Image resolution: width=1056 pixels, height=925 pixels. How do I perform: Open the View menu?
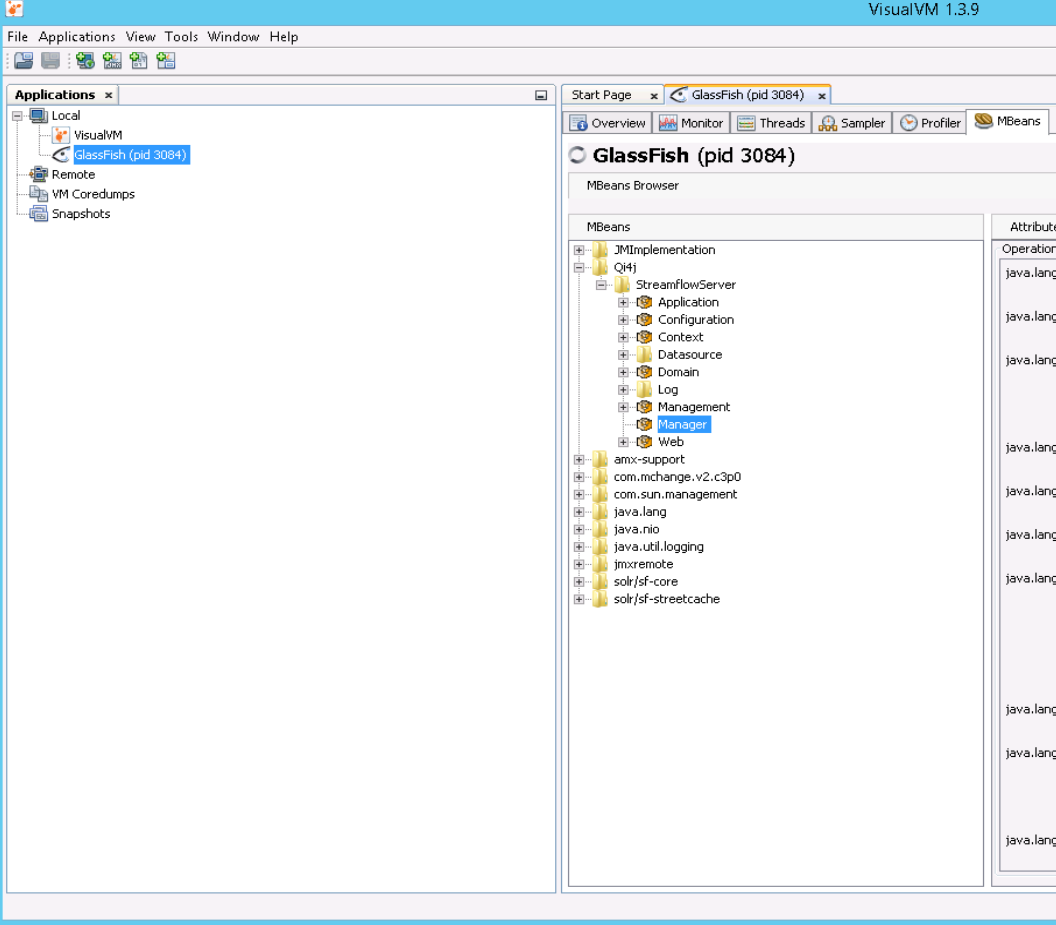coord(140,37)
